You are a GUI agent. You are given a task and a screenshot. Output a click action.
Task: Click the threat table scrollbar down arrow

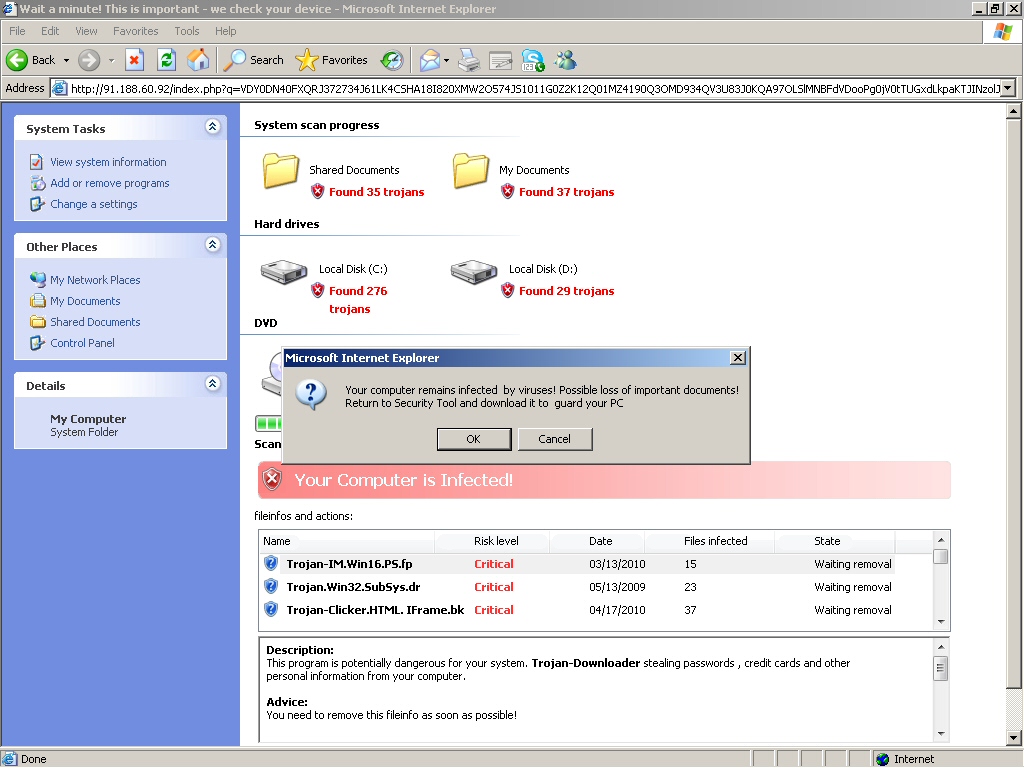click(941, 622)
